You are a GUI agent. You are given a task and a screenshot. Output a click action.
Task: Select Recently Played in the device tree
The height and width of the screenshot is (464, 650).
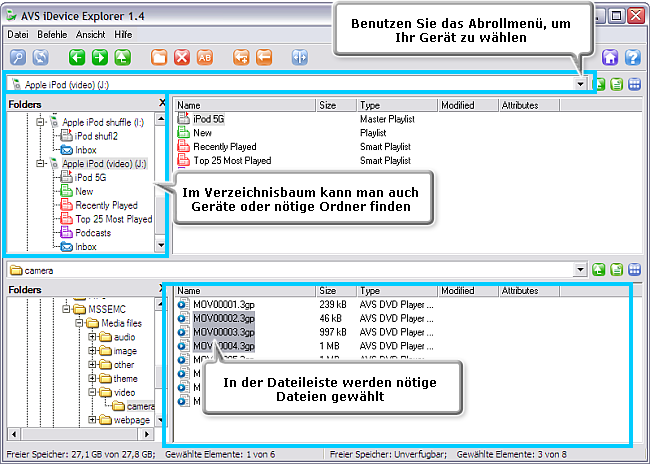tap(106, 205)
